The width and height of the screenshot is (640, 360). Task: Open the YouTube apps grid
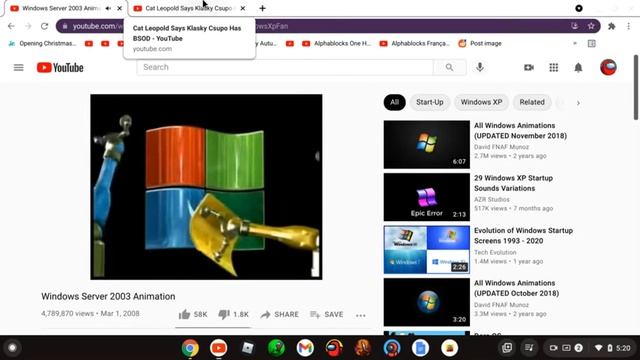click(x=553, y=67)
